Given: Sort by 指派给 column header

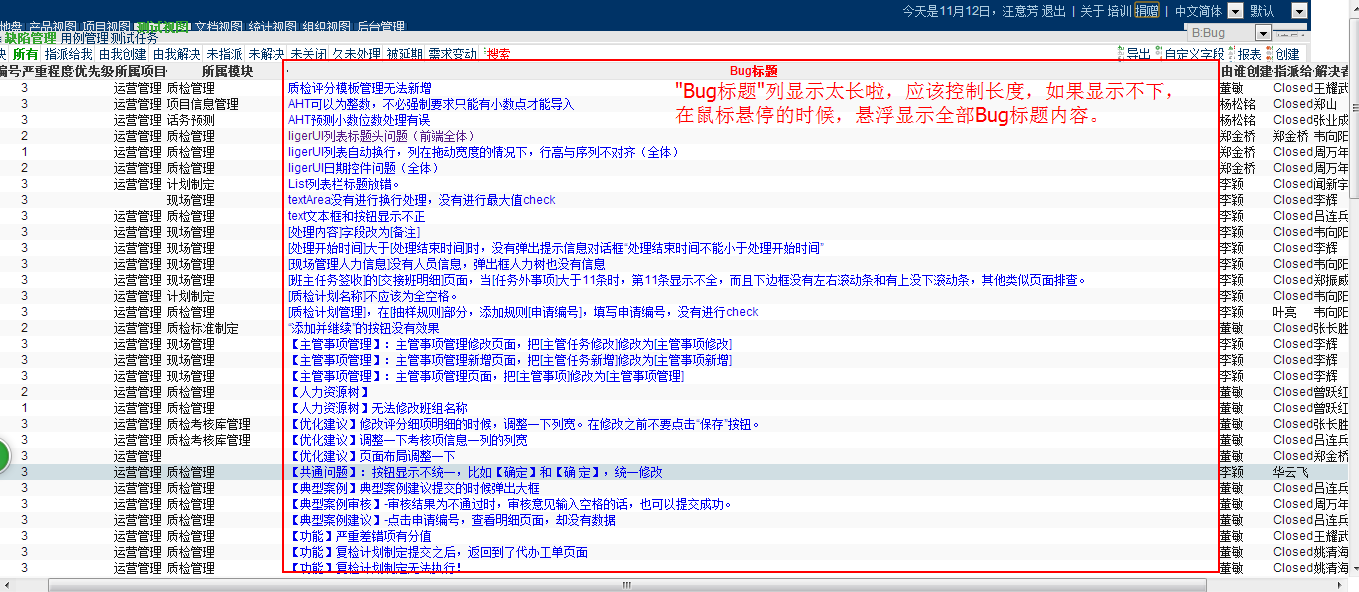Looking at the screenshot, I should (x=1293, y=71).
